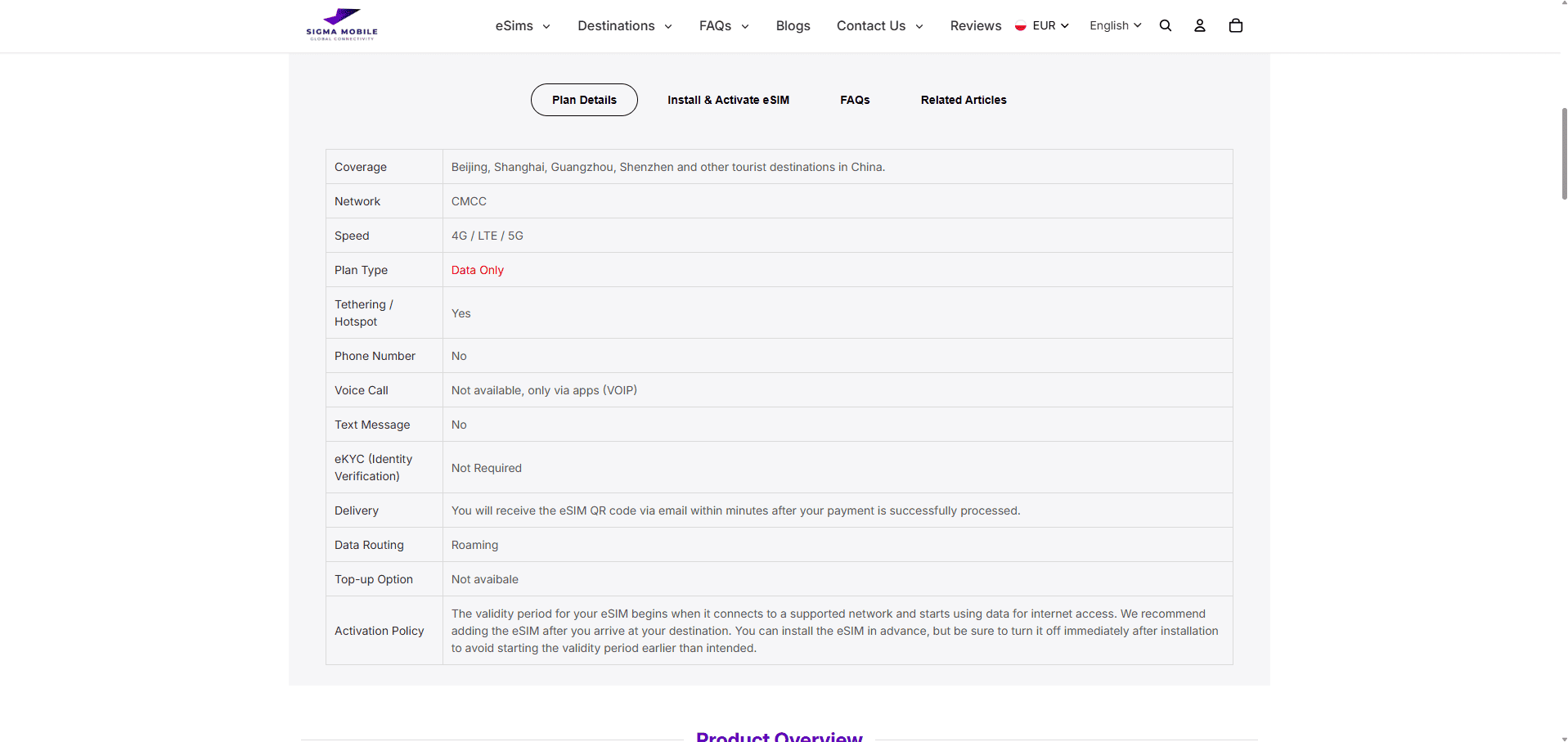Click the 'Plan Type' row label
The width and height of the screenshot is (1568, 742).
click(361, 270)
